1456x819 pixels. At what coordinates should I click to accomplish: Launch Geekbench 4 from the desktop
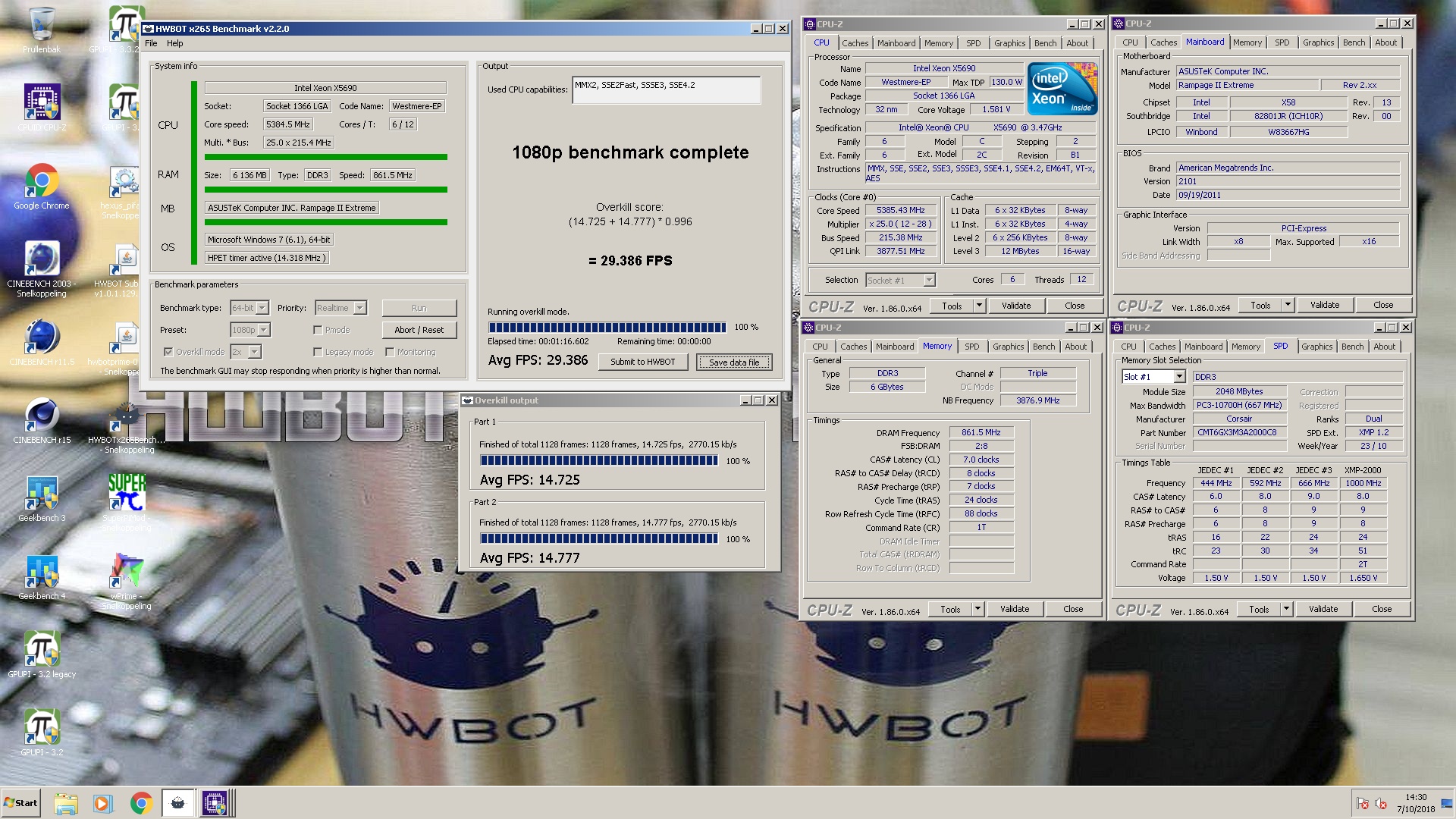[x=42, y=577]
